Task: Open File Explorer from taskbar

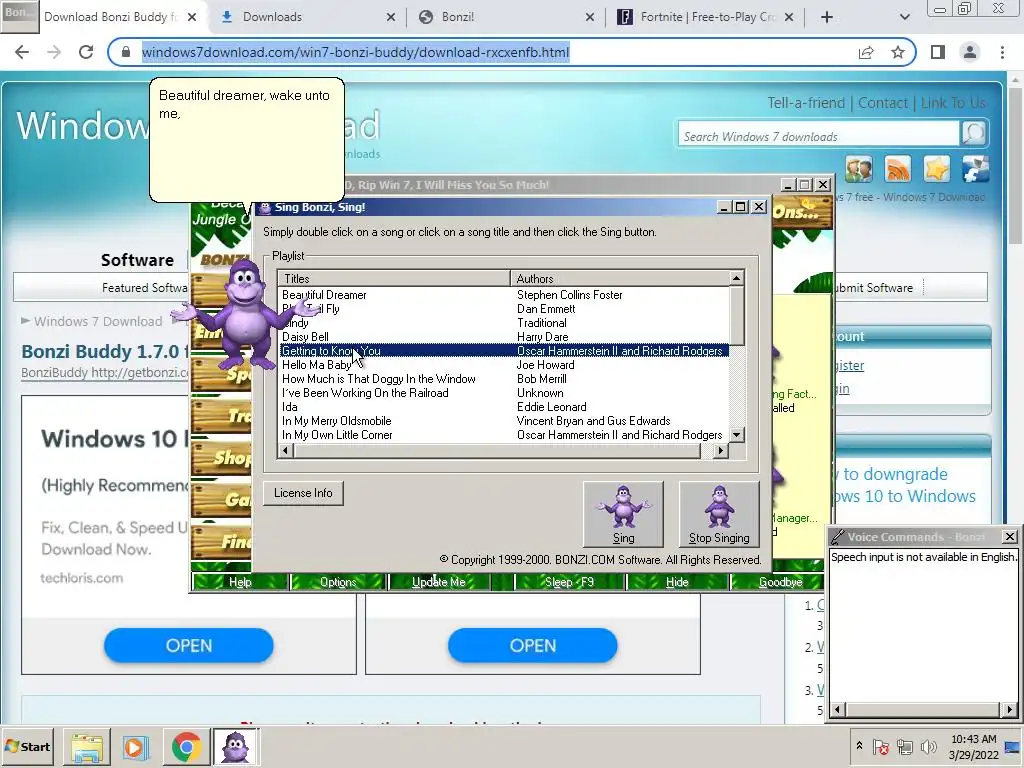Action: tap(87, 747)
